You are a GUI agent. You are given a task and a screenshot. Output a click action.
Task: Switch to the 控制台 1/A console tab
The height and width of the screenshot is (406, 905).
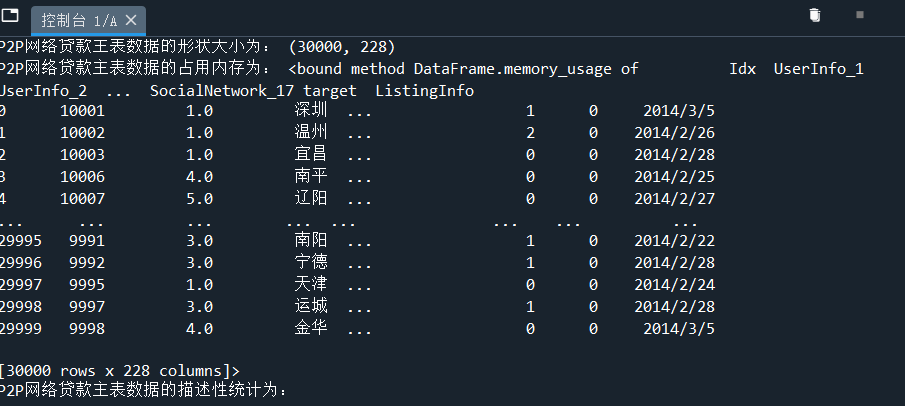point(80,18)
